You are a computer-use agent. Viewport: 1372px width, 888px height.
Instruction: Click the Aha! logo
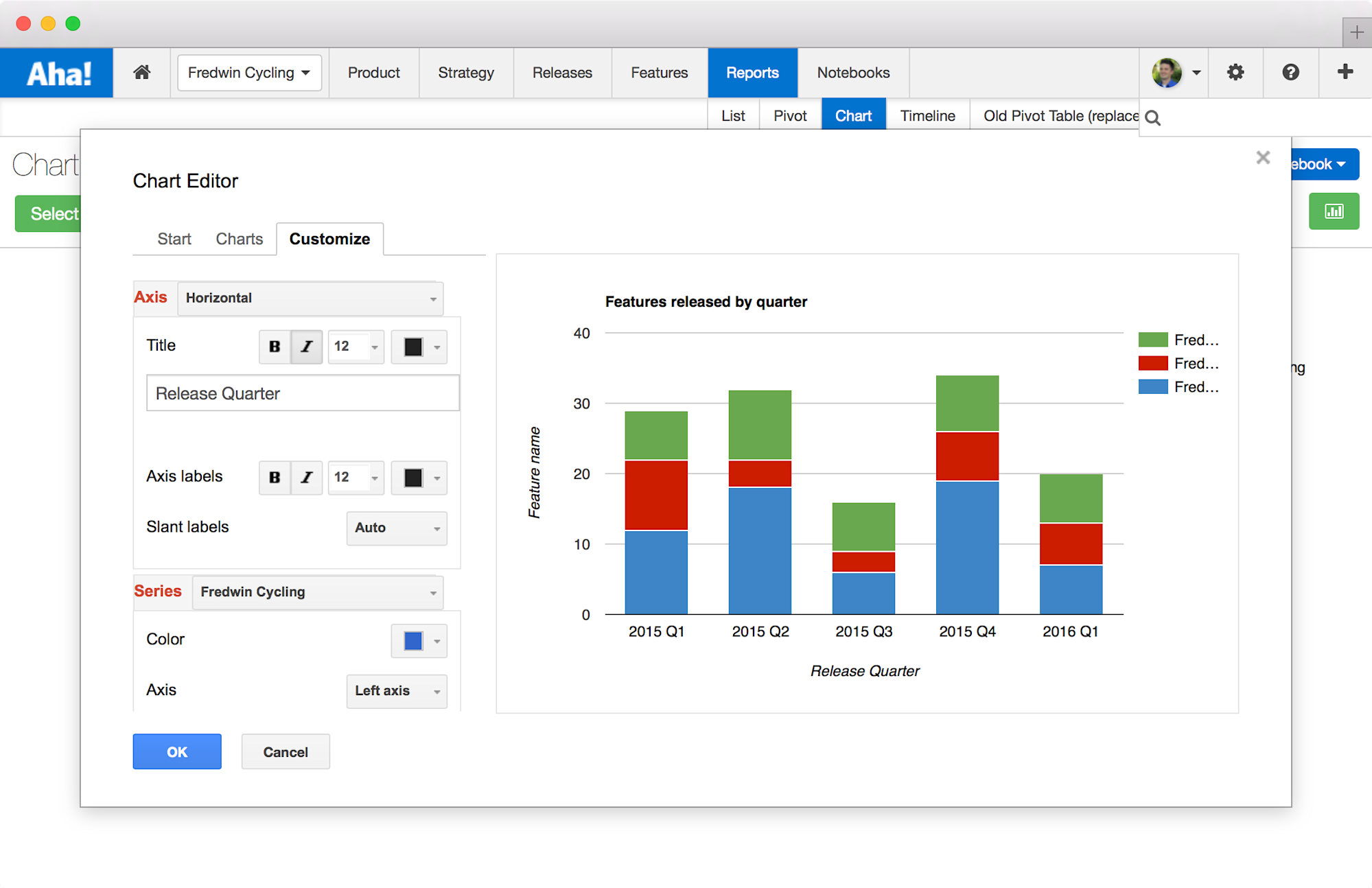click(x=56, y=72)
